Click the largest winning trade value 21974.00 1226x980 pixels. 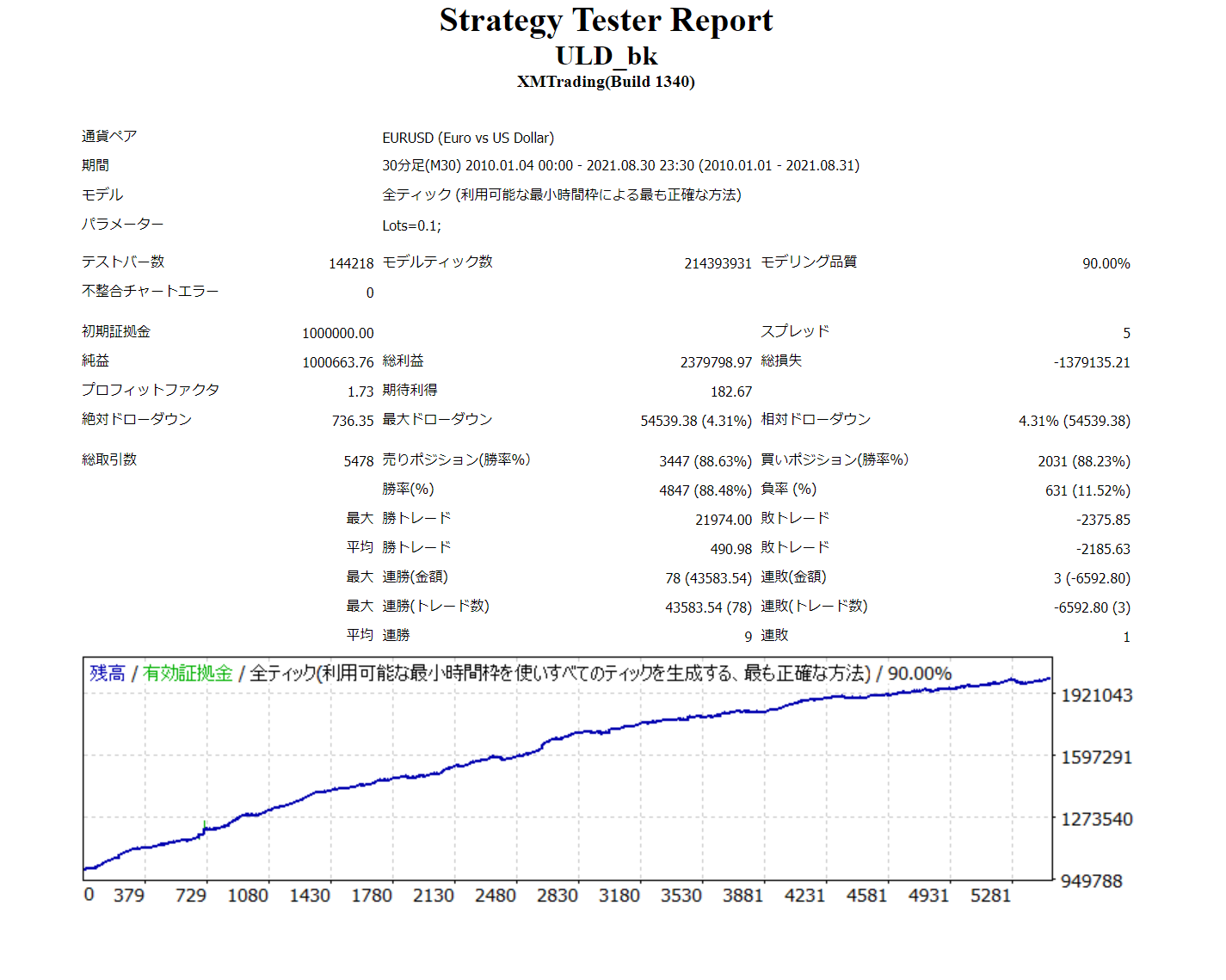[724, 520]
